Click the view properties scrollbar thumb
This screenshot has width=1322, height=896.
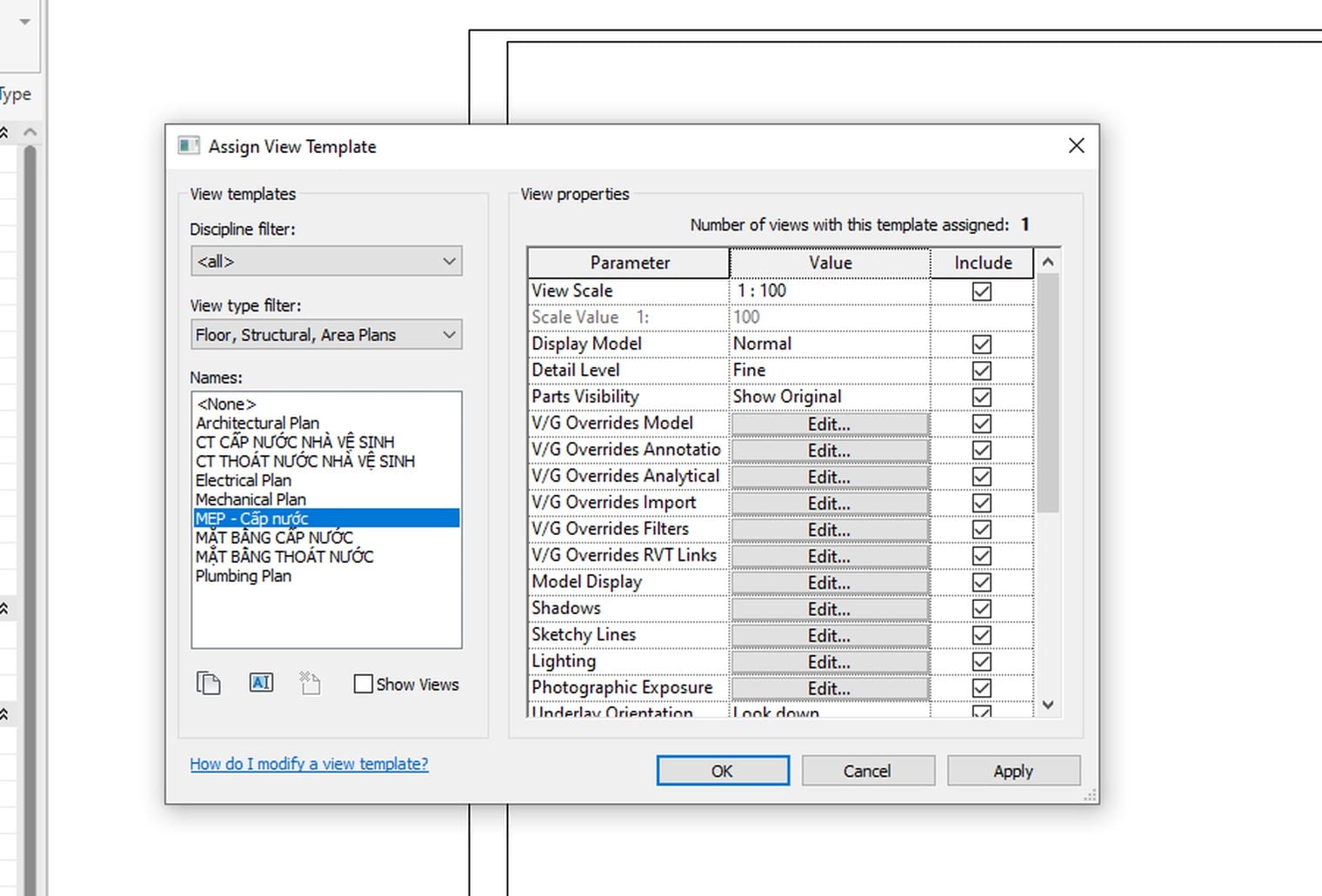click(x=1048, y=393)
